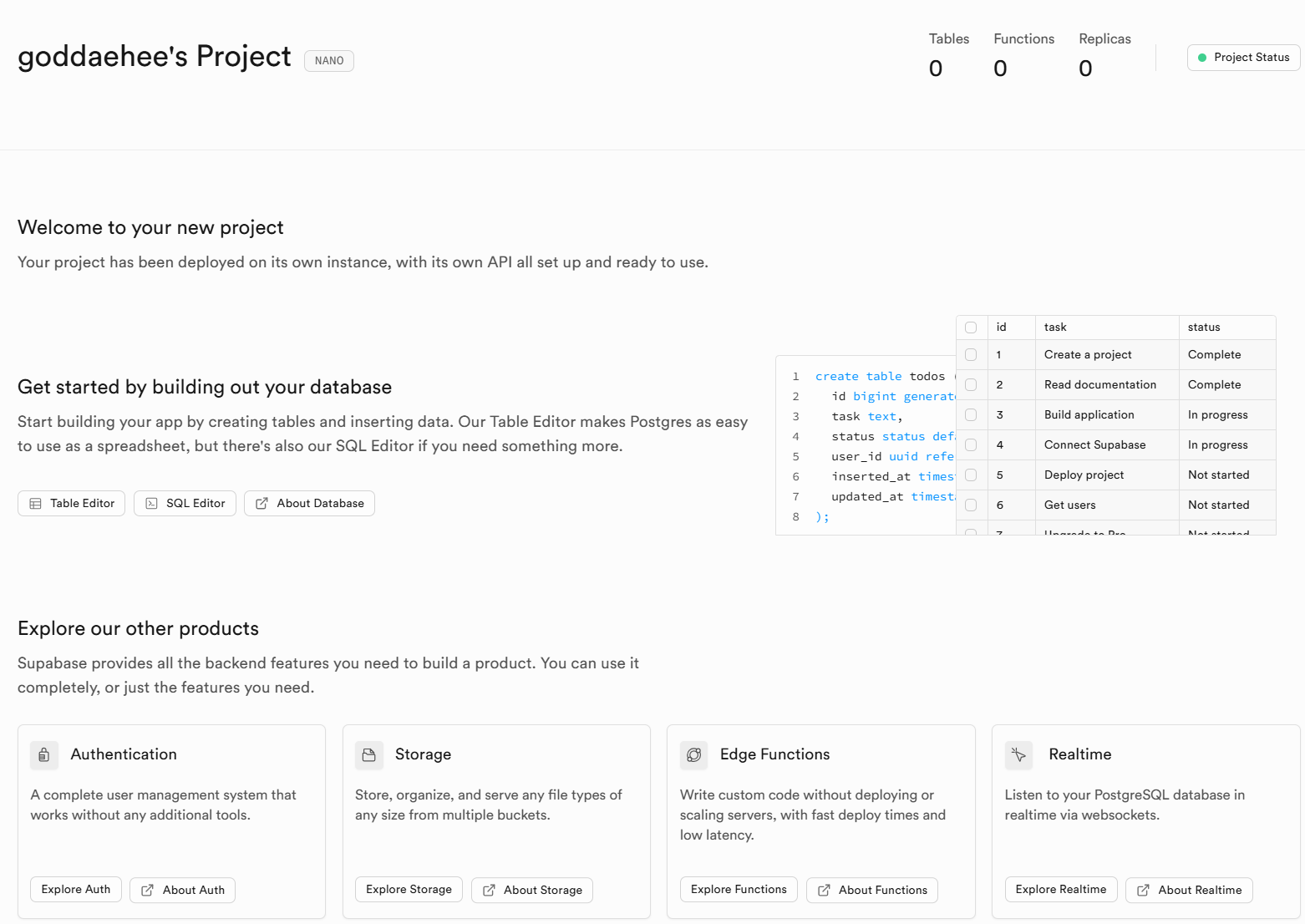The height and width of the screenshot is (924, 1305).
Task: Open About Functions link
Action: (x=872, y=891)
